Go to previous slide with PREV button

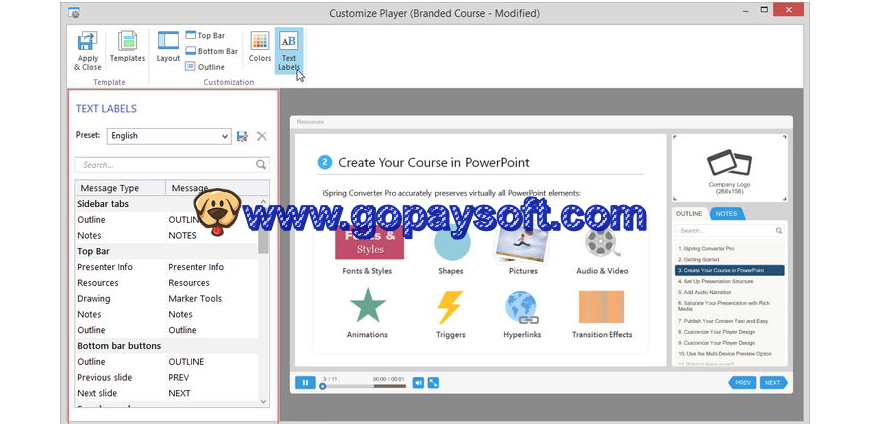pos(742,383)
